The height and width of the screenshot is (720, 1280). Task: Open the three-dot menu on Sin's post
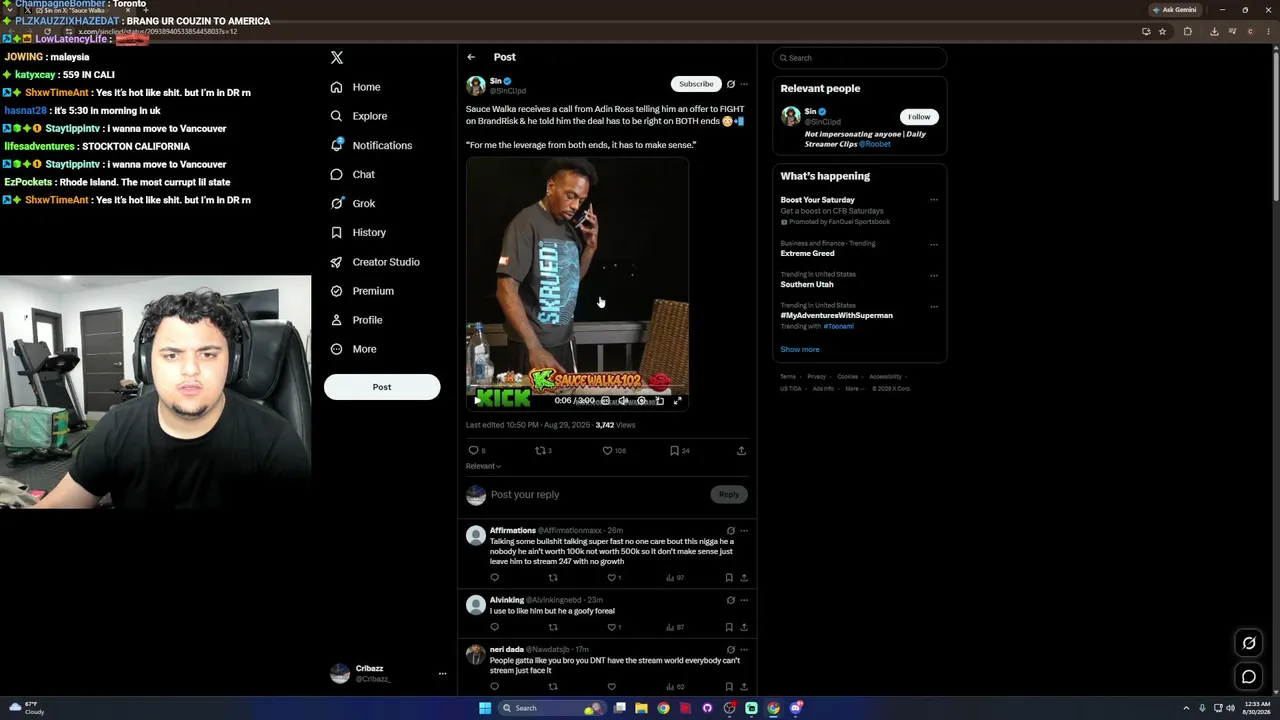point(744,84)
